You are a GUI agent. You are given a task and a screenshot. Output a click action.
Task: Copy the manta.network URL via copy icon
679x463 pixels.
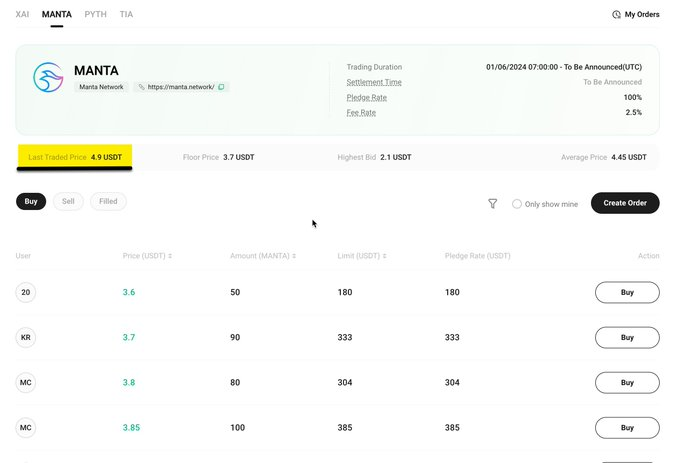tap(221, 87)
